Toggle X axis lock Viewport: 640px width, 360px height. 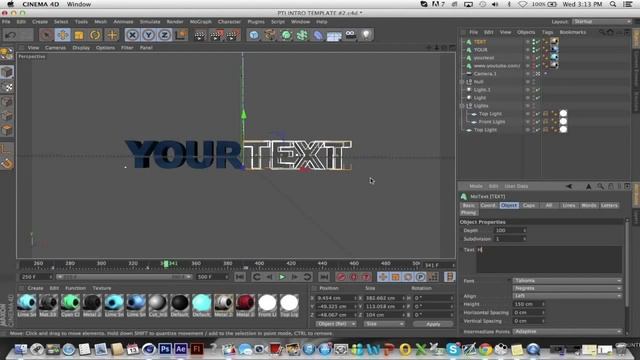(132, 35)
